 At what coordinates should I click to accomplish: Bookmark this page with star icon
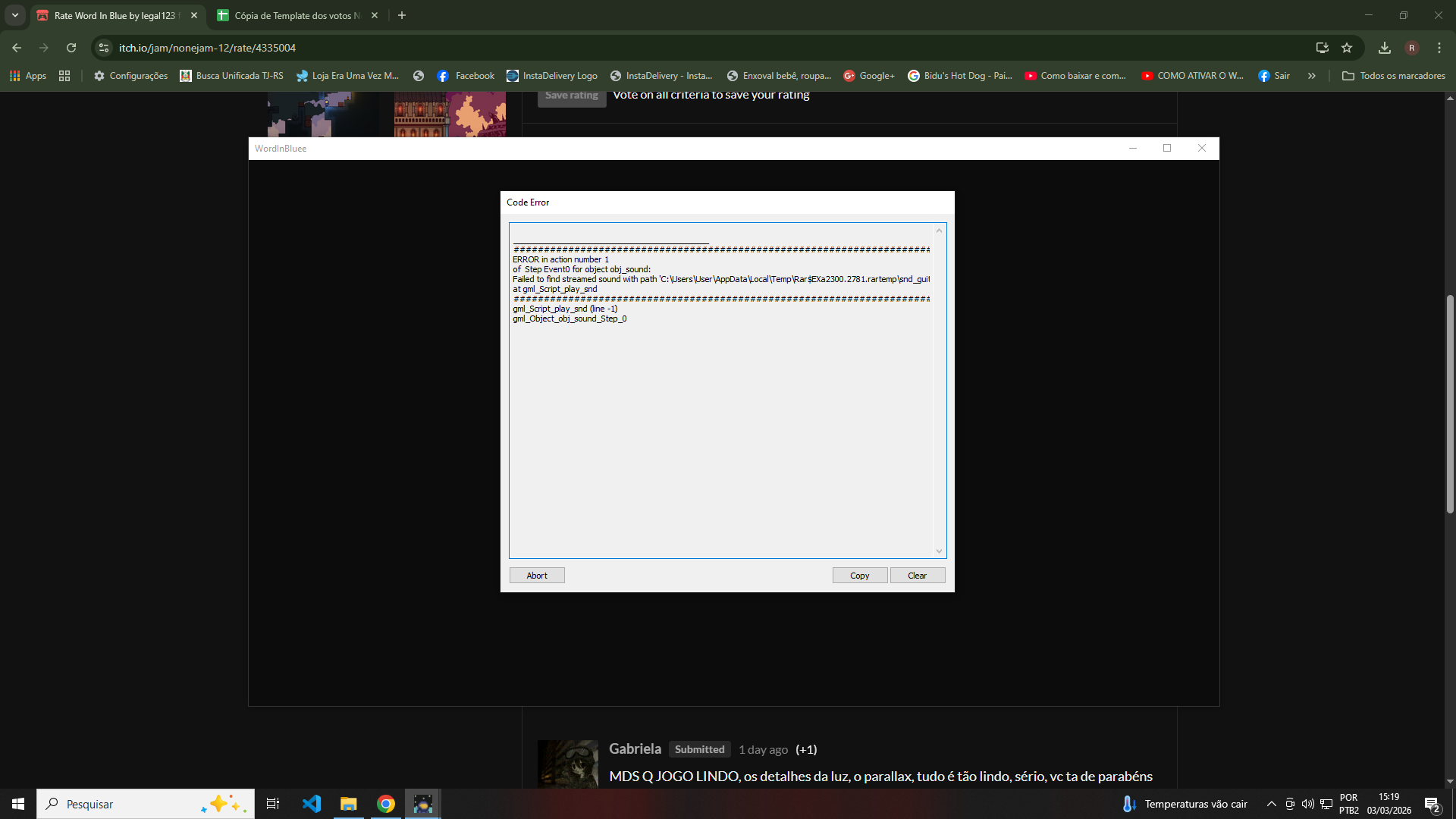point(1347,48)
